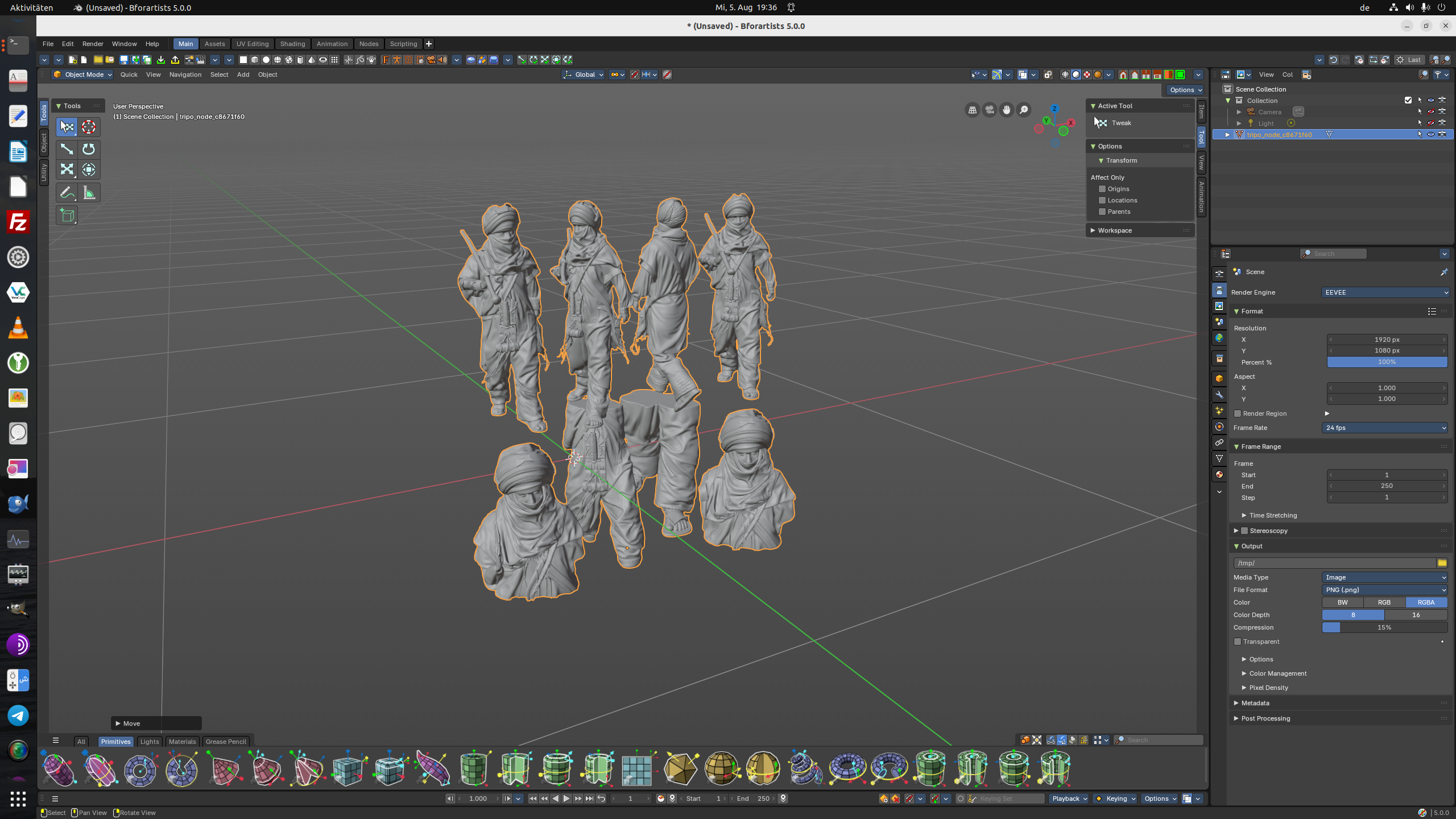This screenshot has height=819, width=1456.
Task: Switch asset shelf to Materials tab
Action: [182, 742]
